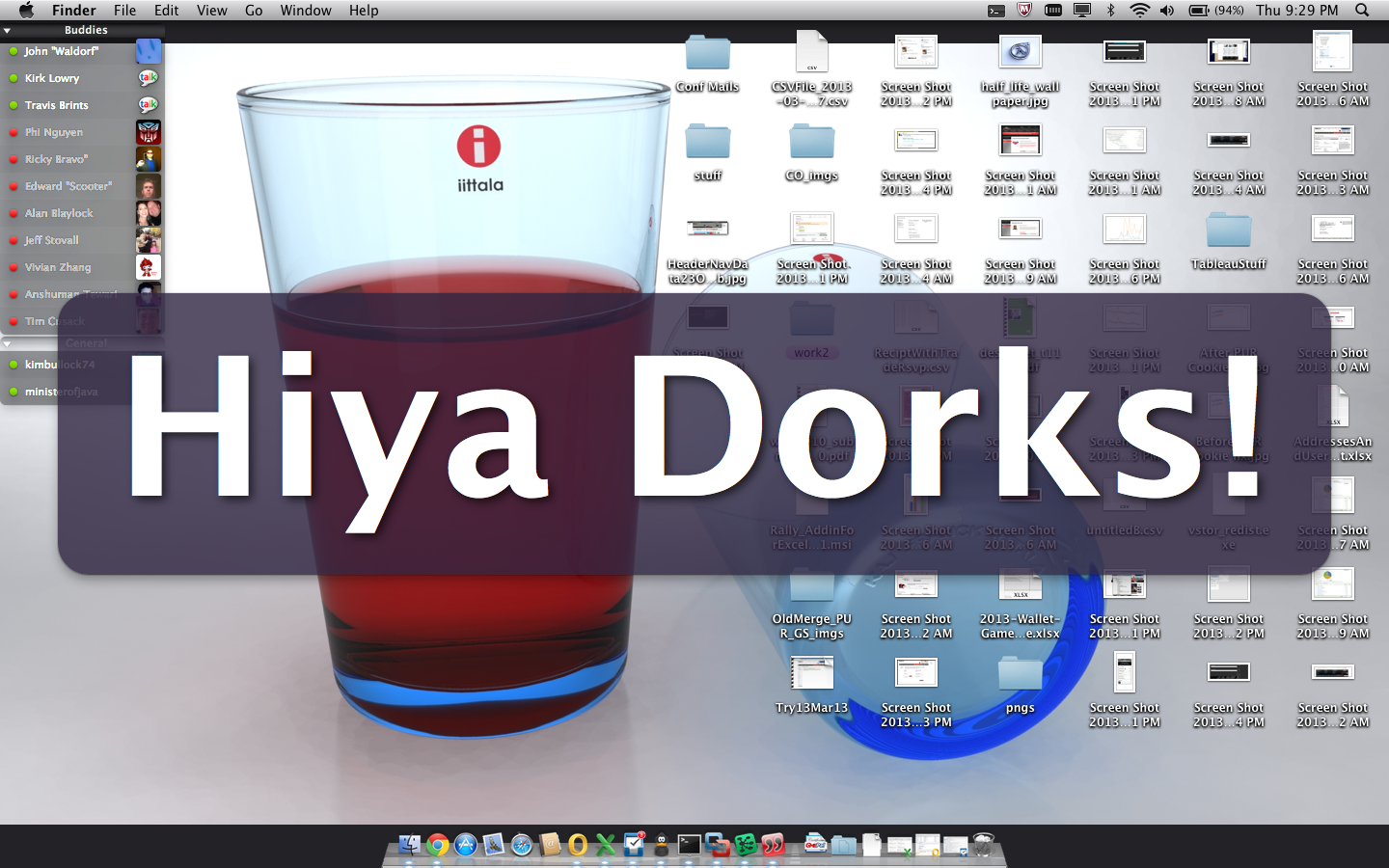Open the Apple menu
Image resolution: width=1389 pixels, height=868 pixels.
(26, 10)
